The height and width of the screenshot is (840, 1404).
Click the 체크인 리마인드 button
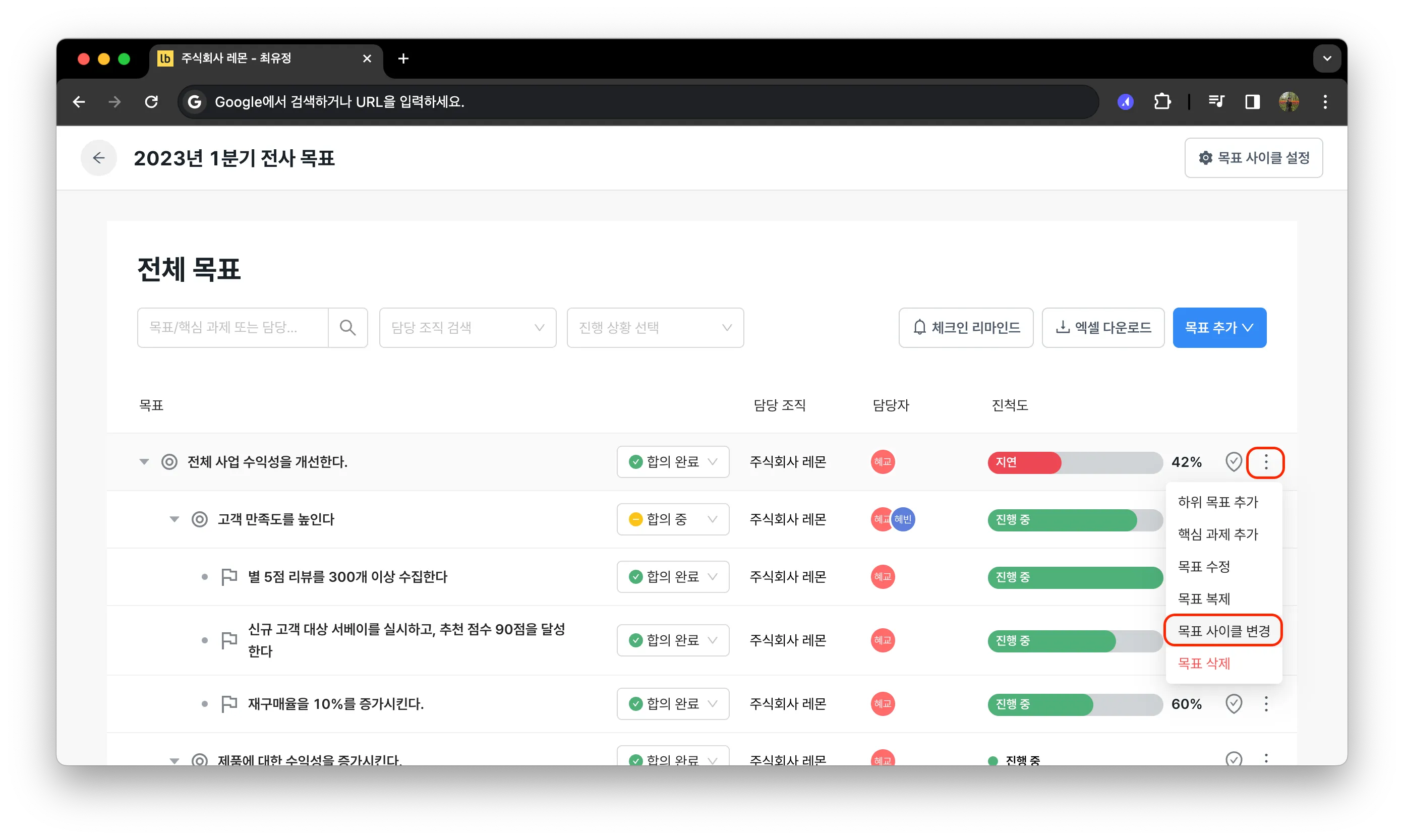[x=966, y=328]
